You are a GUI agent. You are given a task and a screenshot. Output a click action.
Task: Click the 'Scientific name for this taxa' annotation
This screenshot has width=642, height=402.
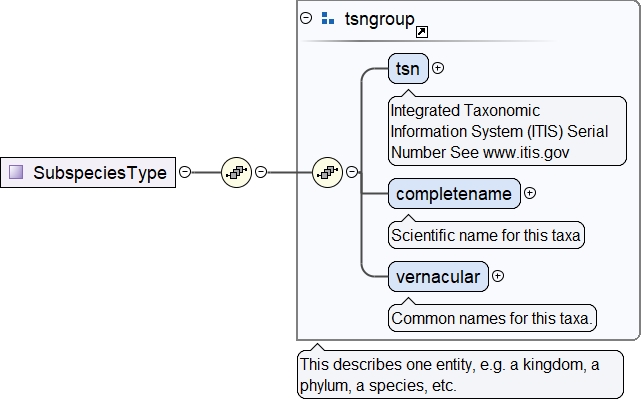pyautogui.click(x=486, y=235)
